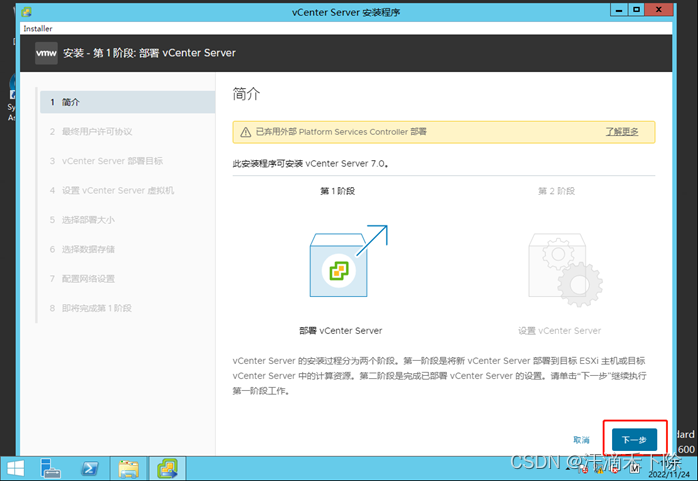This screenshot has width=698, height=481.
Task: Select step 7 配置网络设置
Action: [82, 279]
